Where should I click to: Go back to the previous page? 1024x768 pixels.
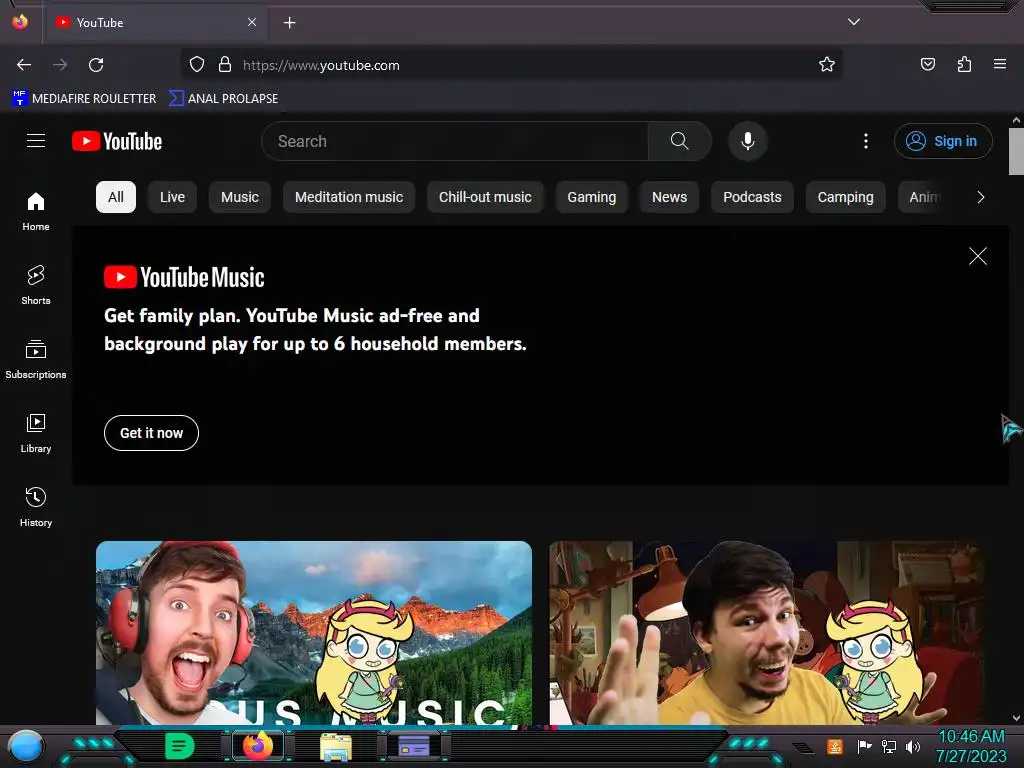24,65
